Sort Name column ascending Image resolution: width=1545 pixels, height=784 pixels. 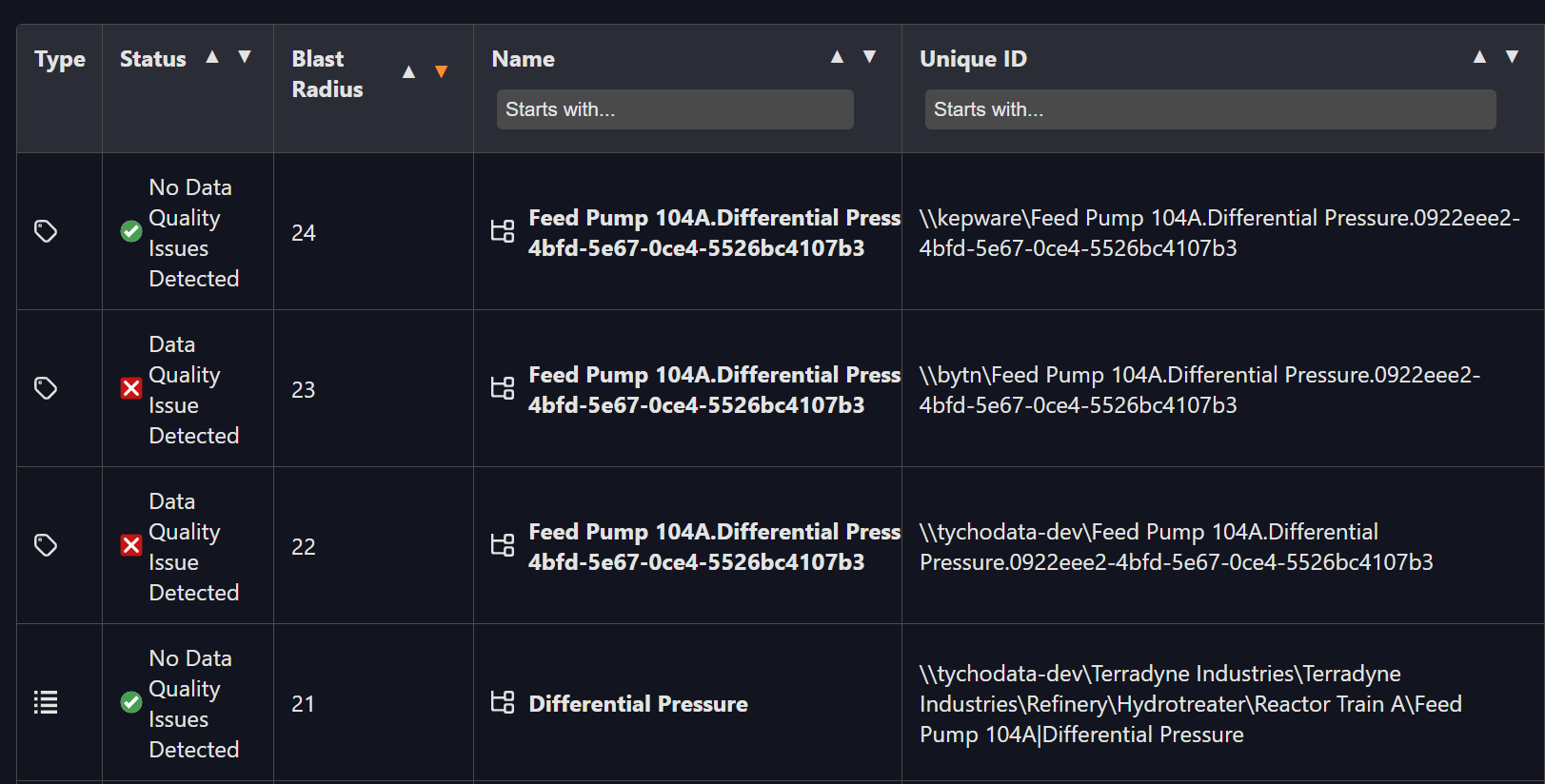click(x=837, y=57)
